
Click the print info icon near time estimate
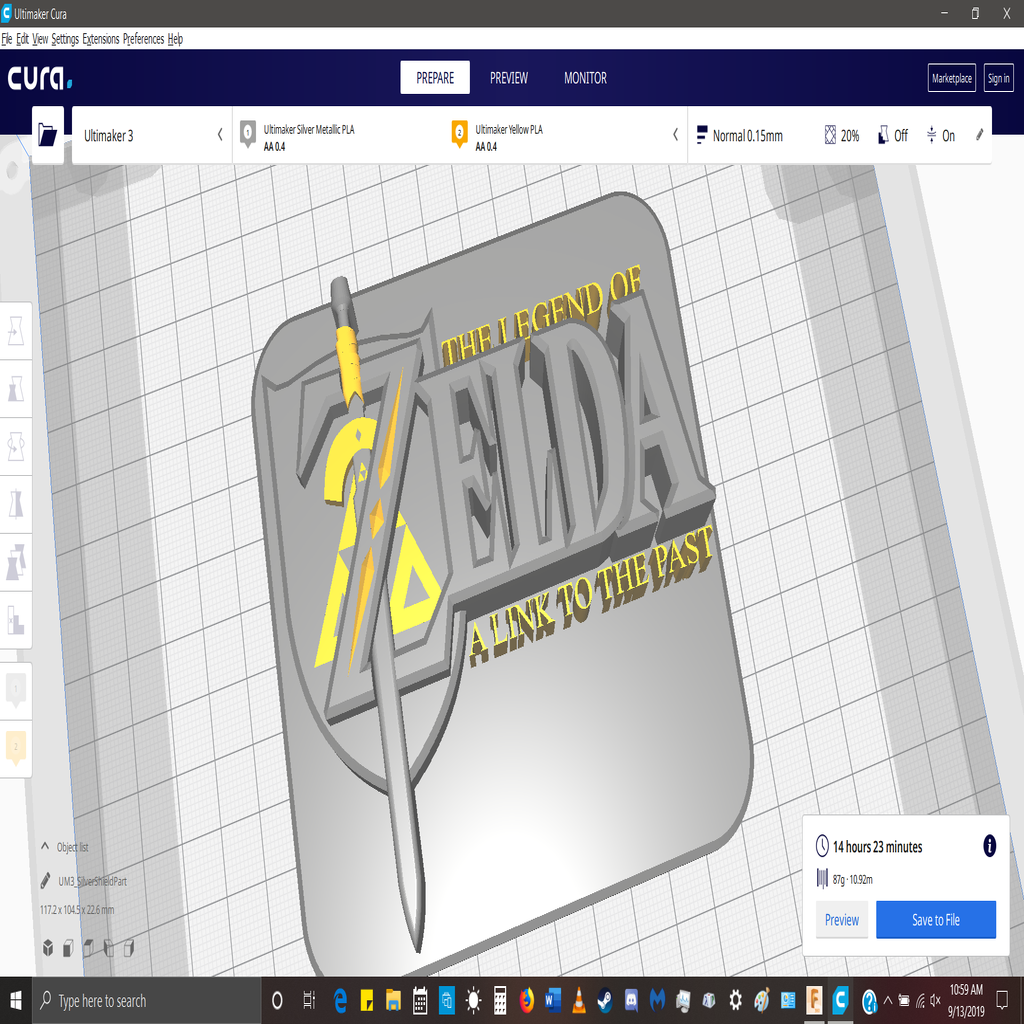[989, 846]
